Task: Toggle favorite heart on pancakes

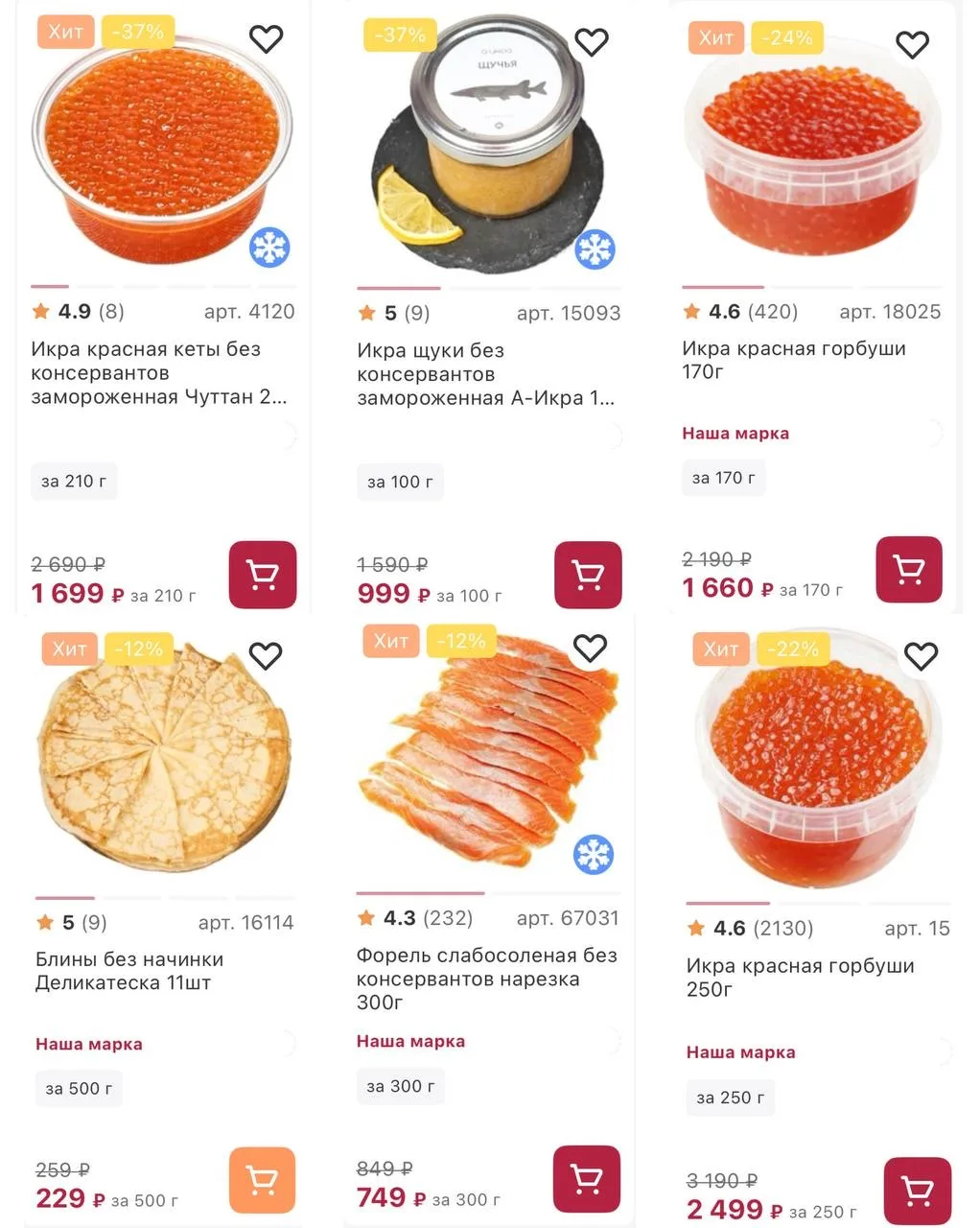Action: coord(266,656)
